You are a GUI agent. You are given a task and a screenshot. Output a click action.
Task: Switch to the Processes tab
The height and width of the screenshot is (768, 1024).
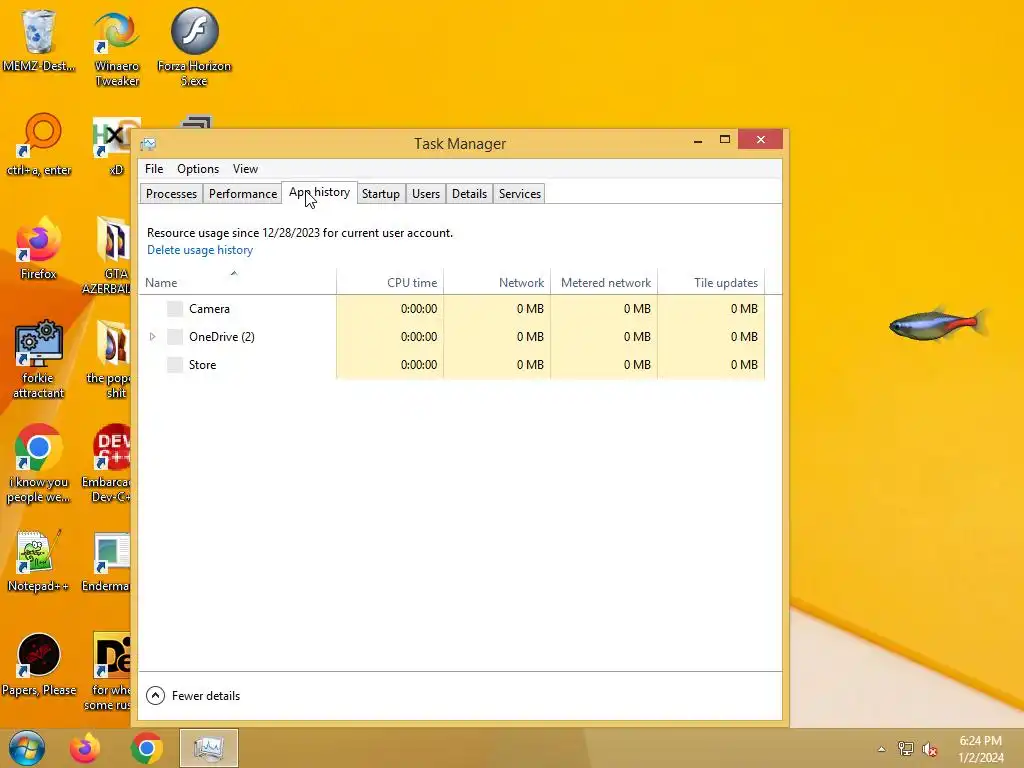pos(171,194)
